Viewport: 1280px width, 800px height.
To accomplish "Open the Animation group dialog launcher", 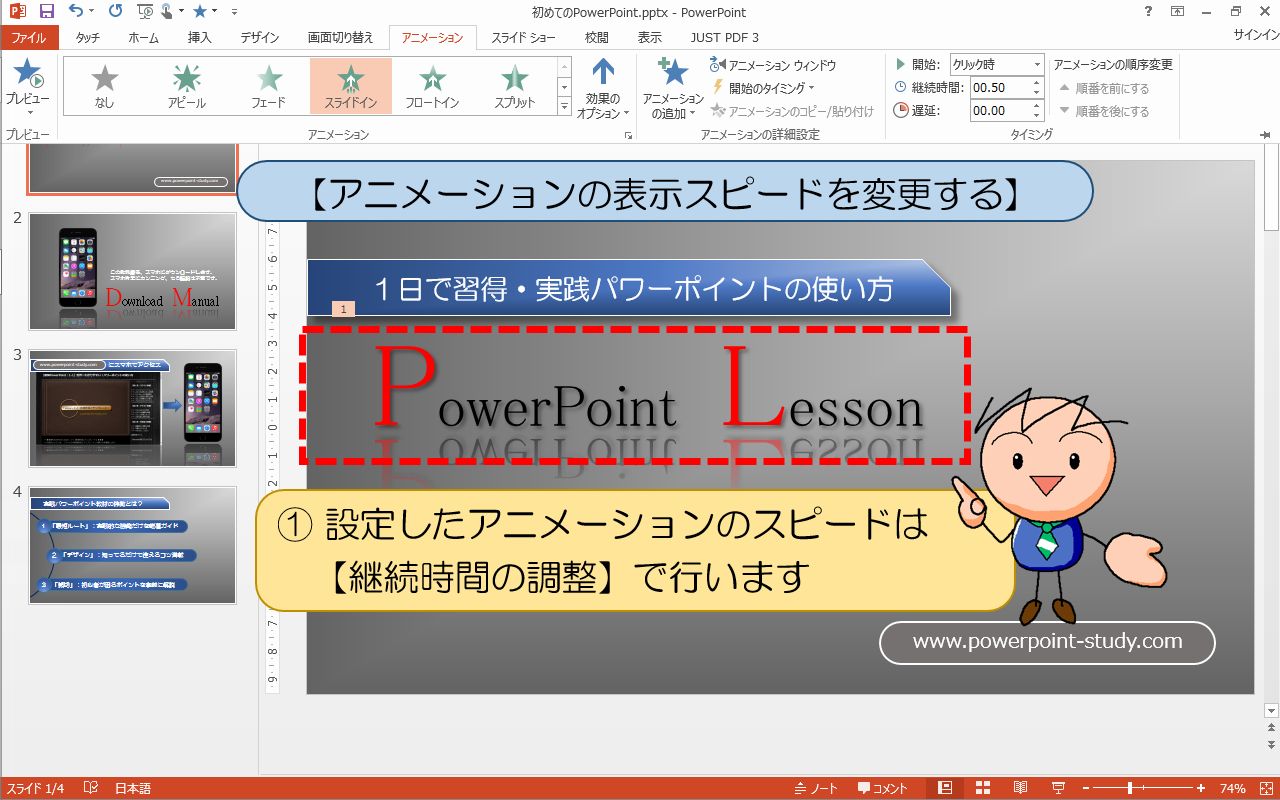I will tap(628, 134).
